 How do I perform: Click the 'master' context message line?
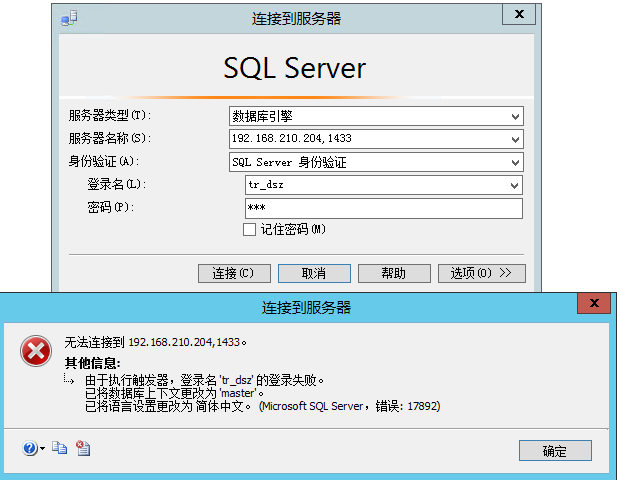point(174,393)
